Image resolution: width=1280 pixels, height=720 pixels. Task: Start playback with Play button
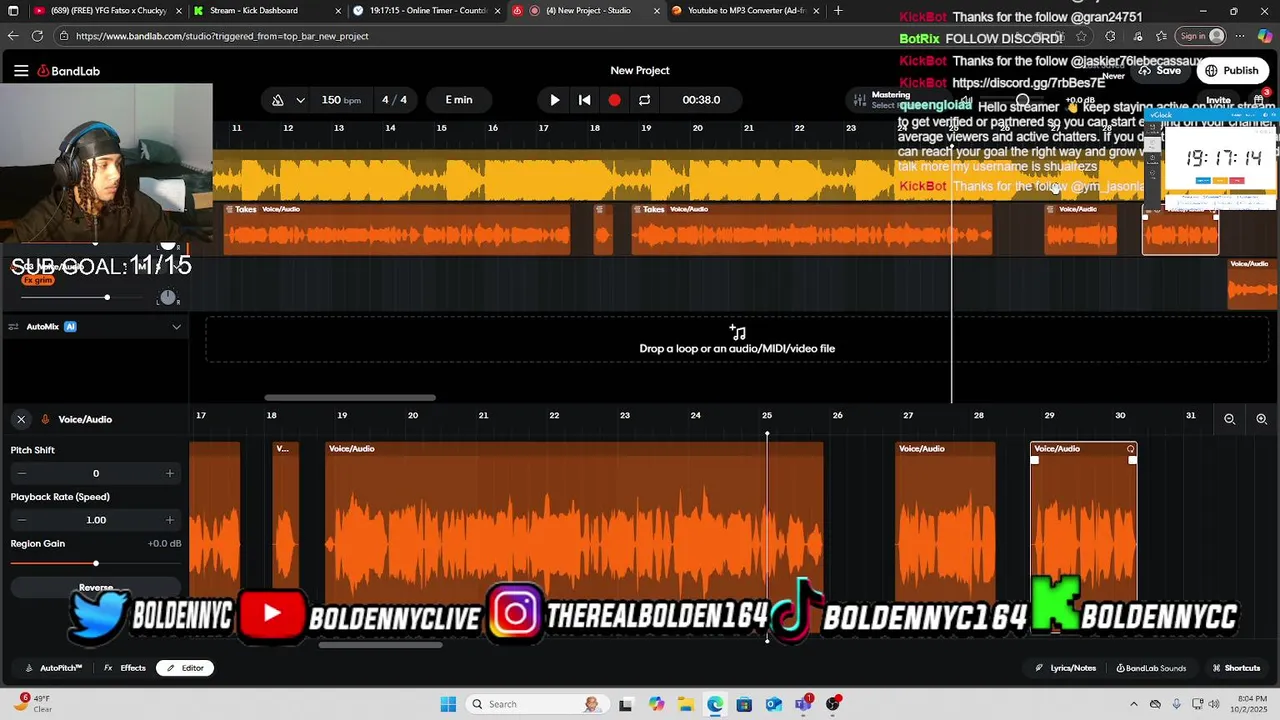555,100
